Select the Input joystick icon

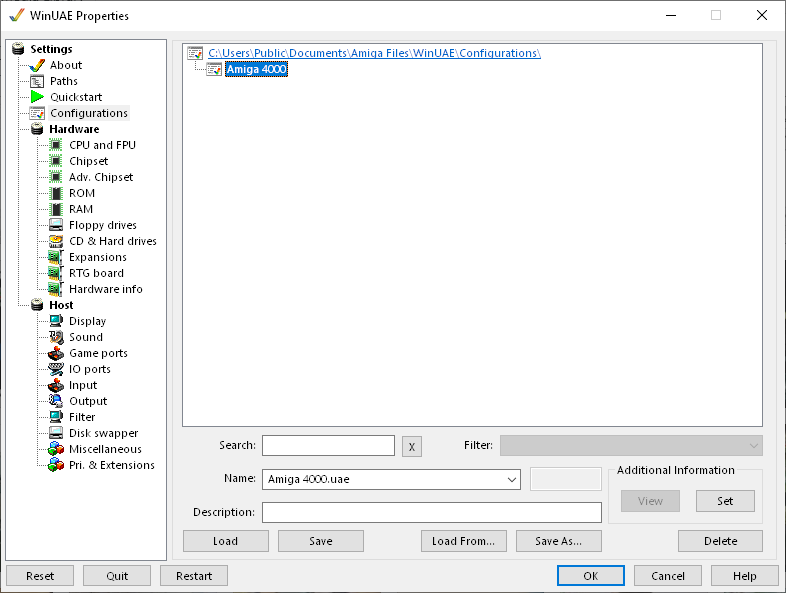coord(56,385)
